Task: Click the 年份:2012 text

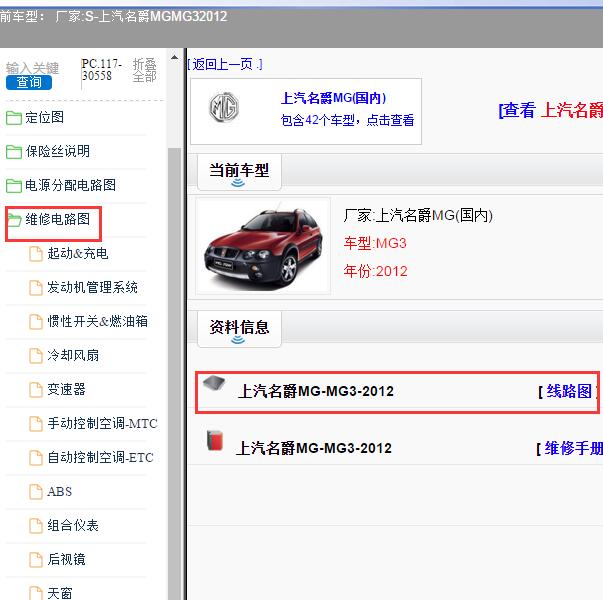Action: click(375, 272)
